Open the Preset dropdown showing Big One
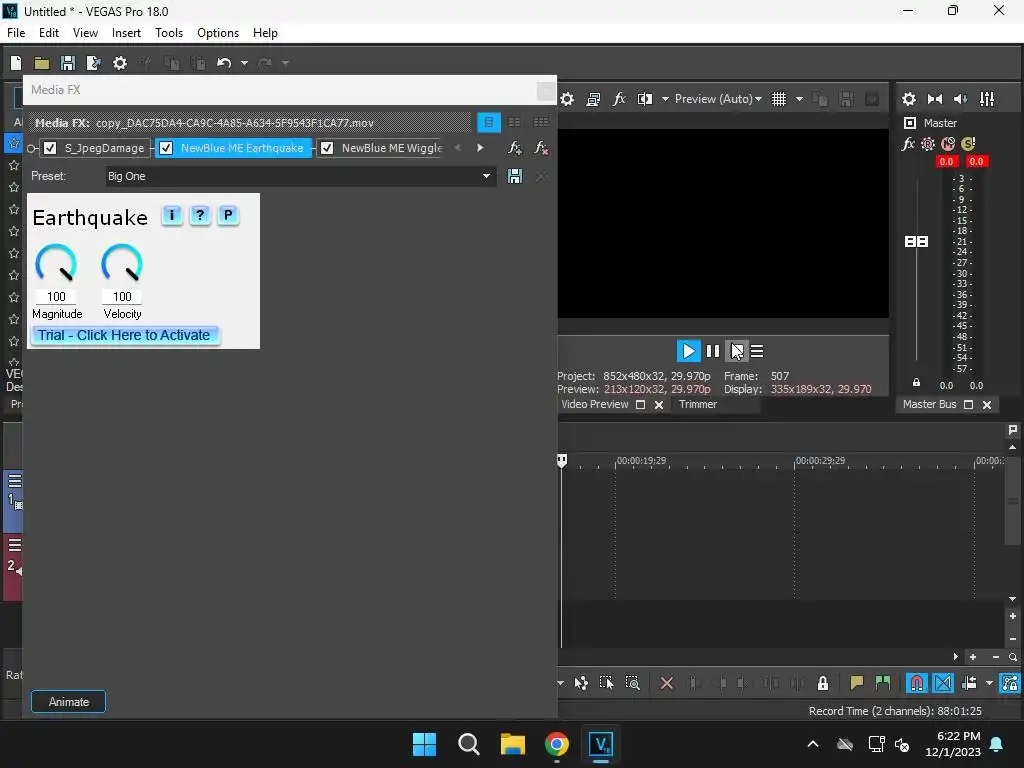Viewport: 1024px width, 768px height. [486, 176]
